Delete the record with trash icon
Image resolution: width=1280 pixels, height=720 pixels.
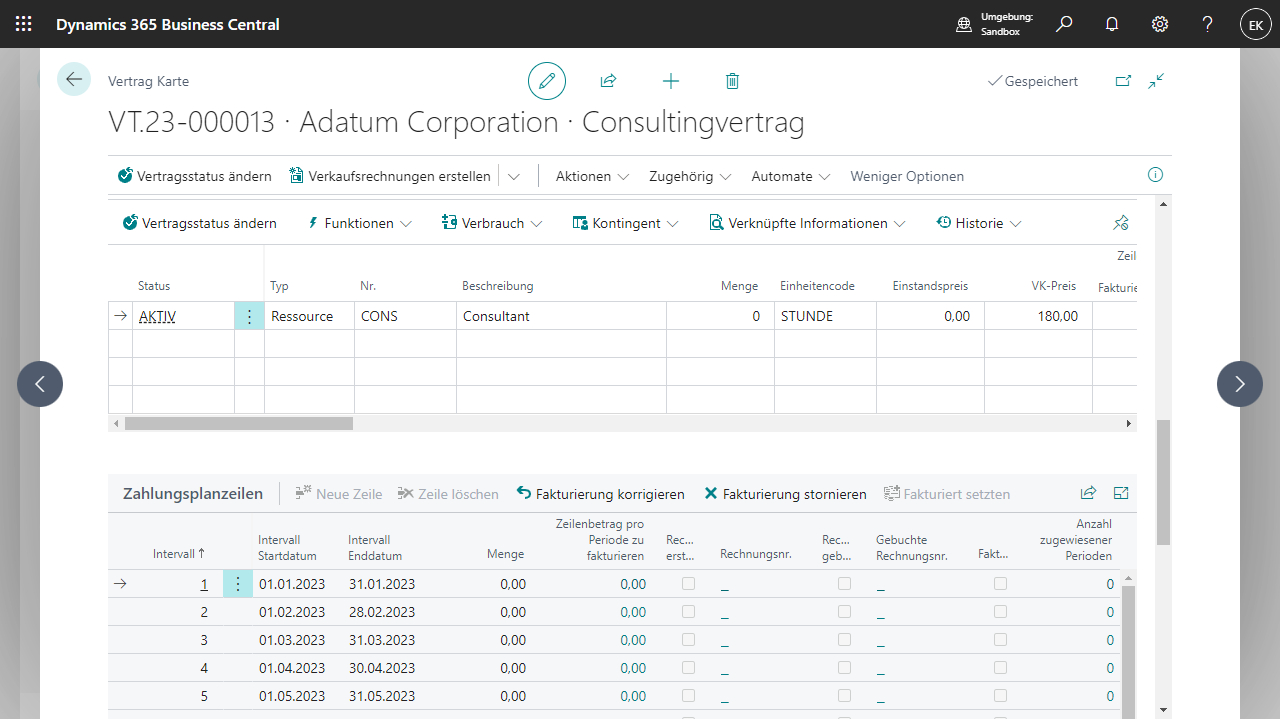pyautogui.click(x=732, y=81)
